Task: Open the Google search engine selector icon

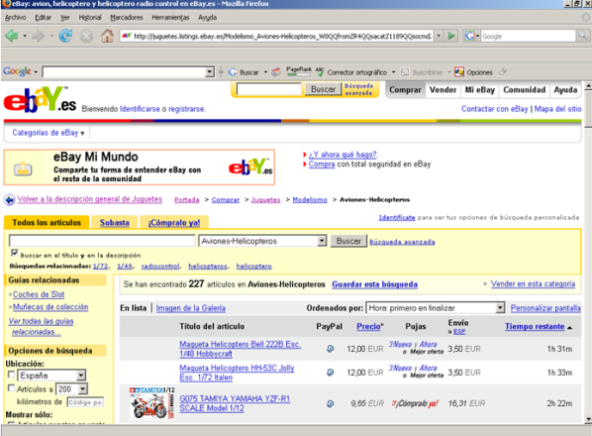Action: [x=472, y=36]
